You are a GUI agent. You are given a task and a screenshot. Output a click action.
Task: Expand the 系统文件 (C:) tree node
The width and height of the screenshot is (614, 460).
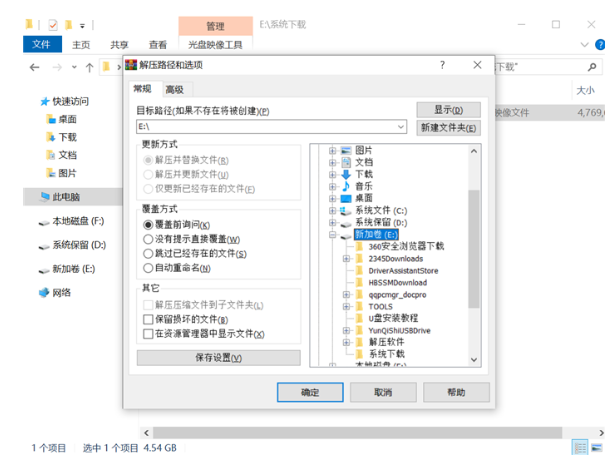[333, 211]
